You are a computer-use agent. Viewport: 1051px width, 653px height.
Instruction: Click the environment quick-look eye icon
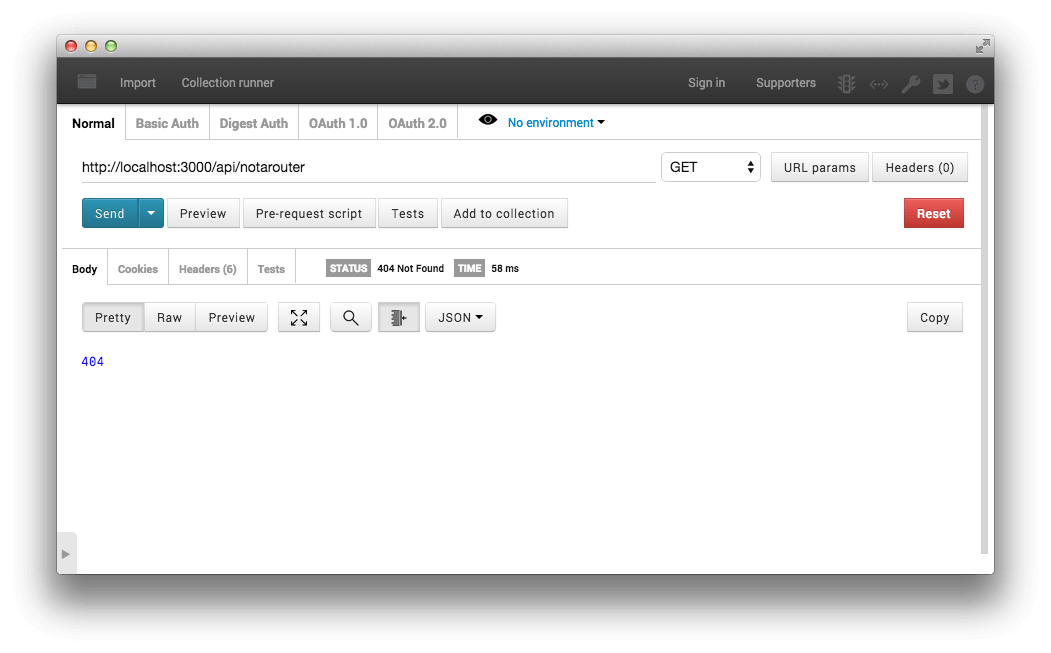488,119
